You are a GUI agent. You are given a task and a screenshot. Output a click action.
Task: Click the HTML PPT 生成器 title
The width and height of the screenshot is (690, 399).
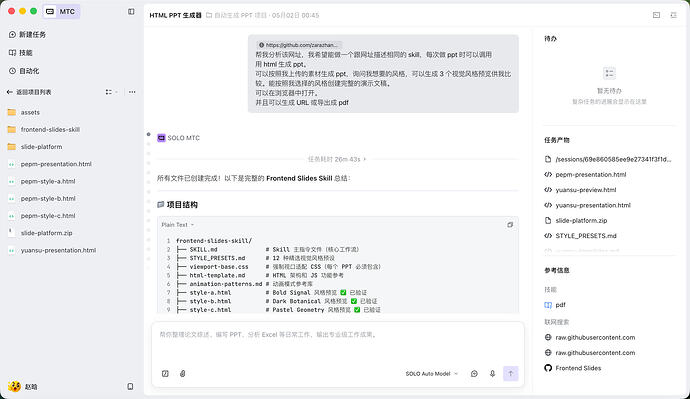(175, 15)
